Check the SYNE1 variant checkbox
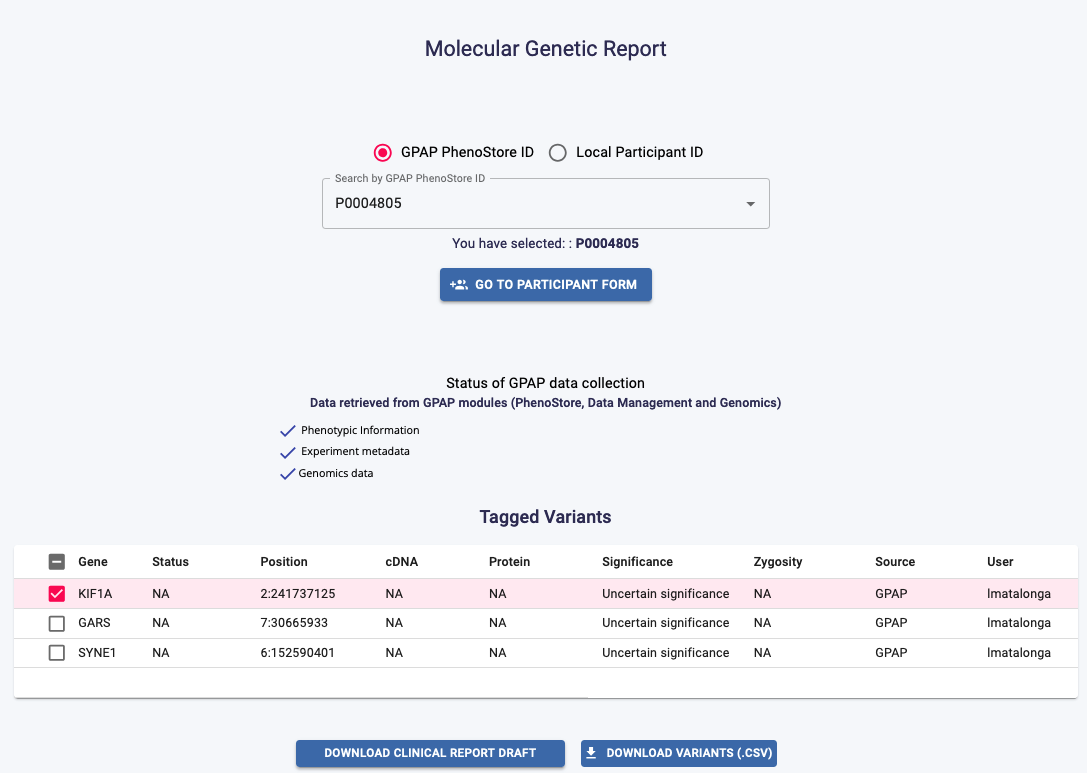Viewport: 1087px width, 773px height. (x=58, y=652)
